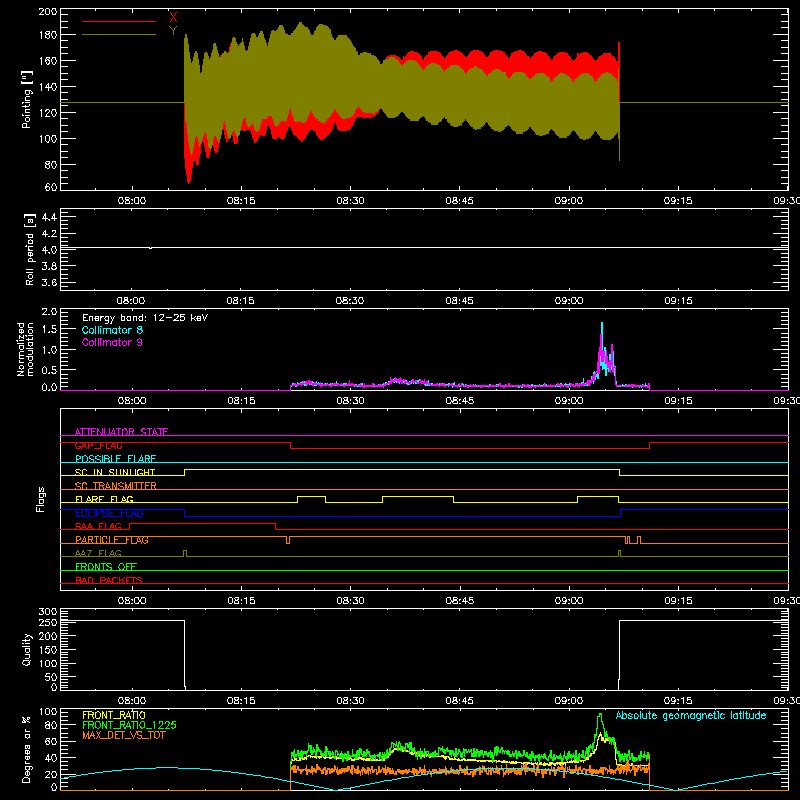
Task: Select the 'FRONTS_OFF' flag label
Action: pos(106,567)
